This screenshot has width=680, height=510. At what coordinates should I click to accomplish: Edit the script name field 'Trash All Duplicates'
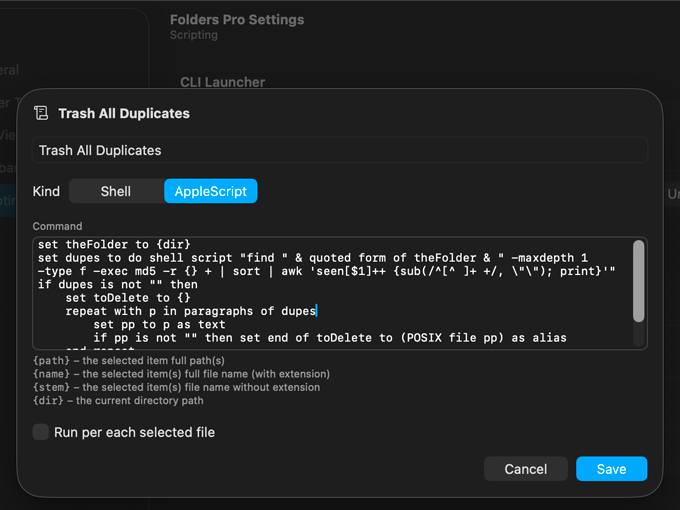pyautogui.click(x=340, y=150)
